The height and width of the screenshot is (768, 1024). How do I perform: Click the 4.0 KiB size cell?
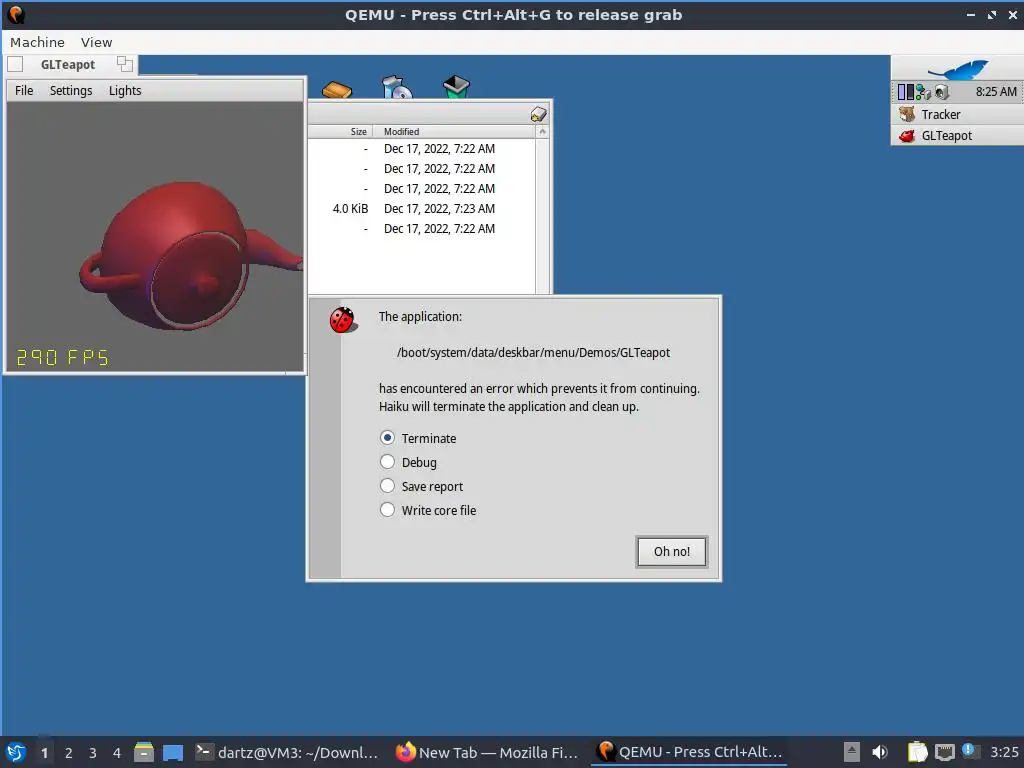coord(350,209)
